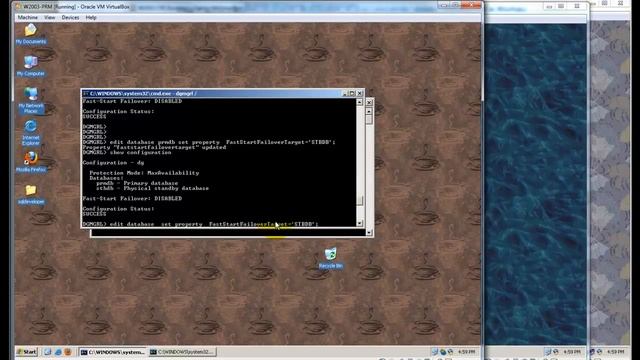Open the Devices menu in VirtualBox

[70, 18]
